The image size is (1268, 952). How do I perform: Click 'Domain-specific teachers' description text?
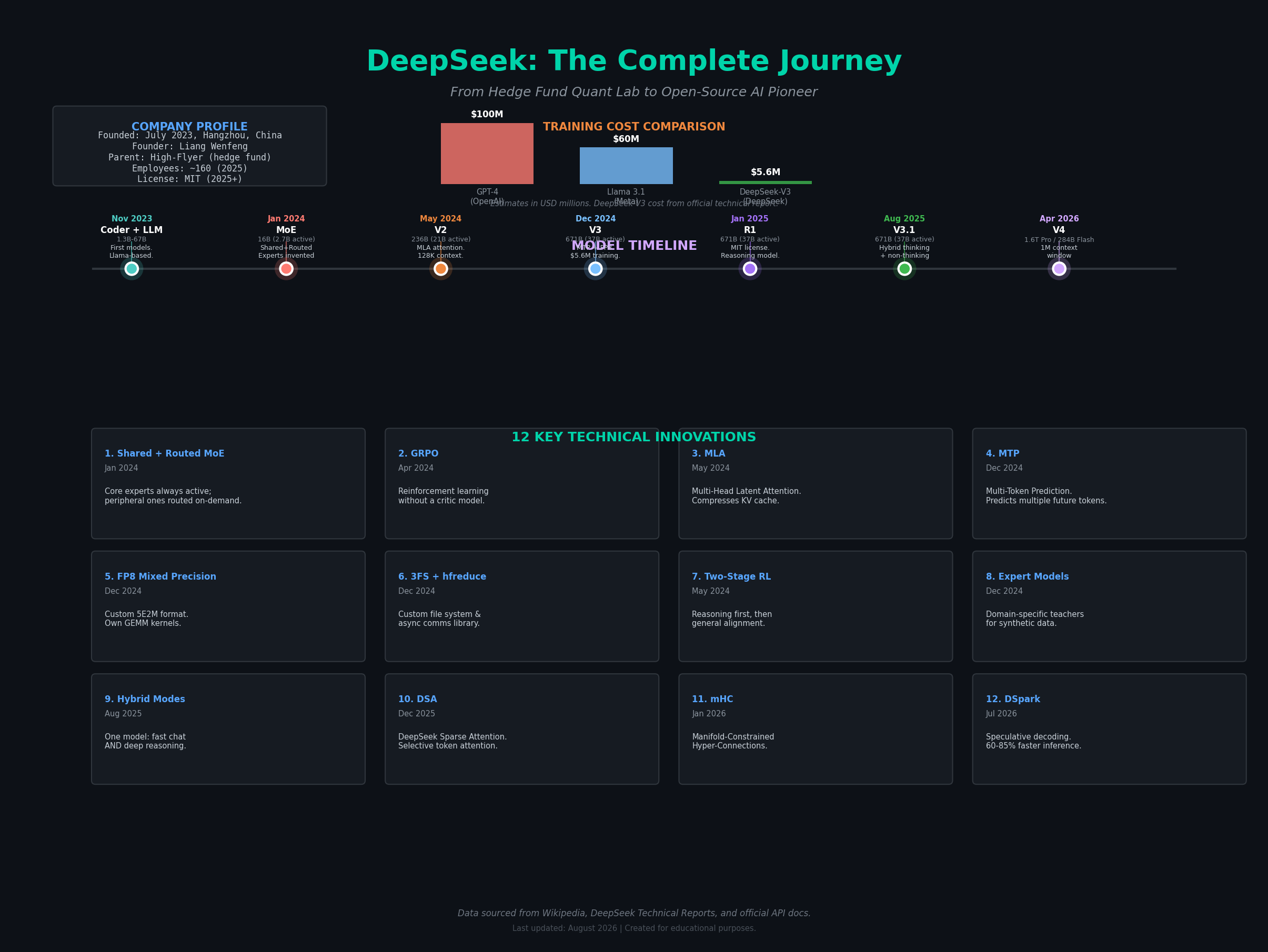(1035, 614)
